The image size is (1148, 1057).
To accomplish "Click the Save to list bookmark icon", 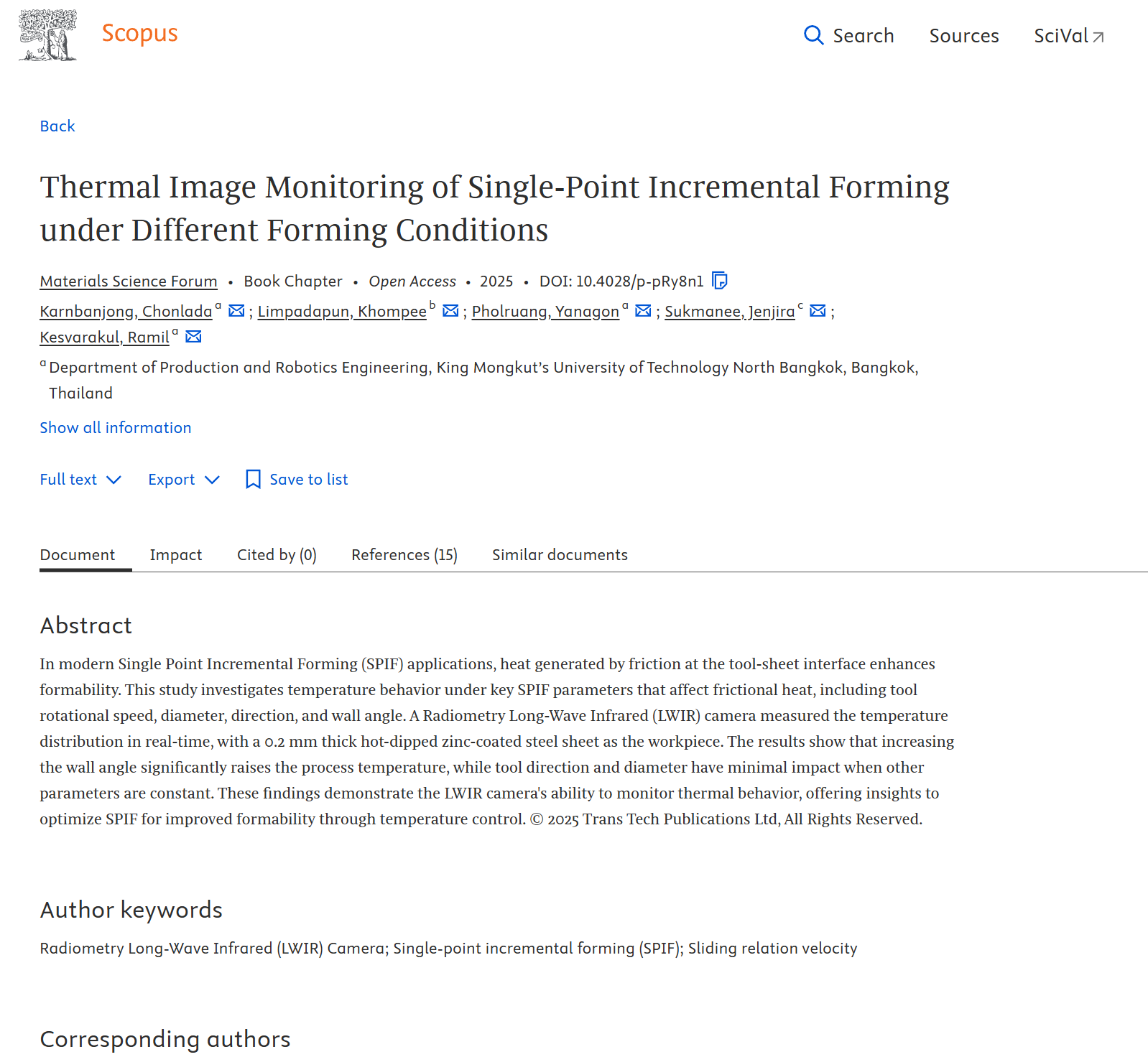I will [x=253, y=480].
